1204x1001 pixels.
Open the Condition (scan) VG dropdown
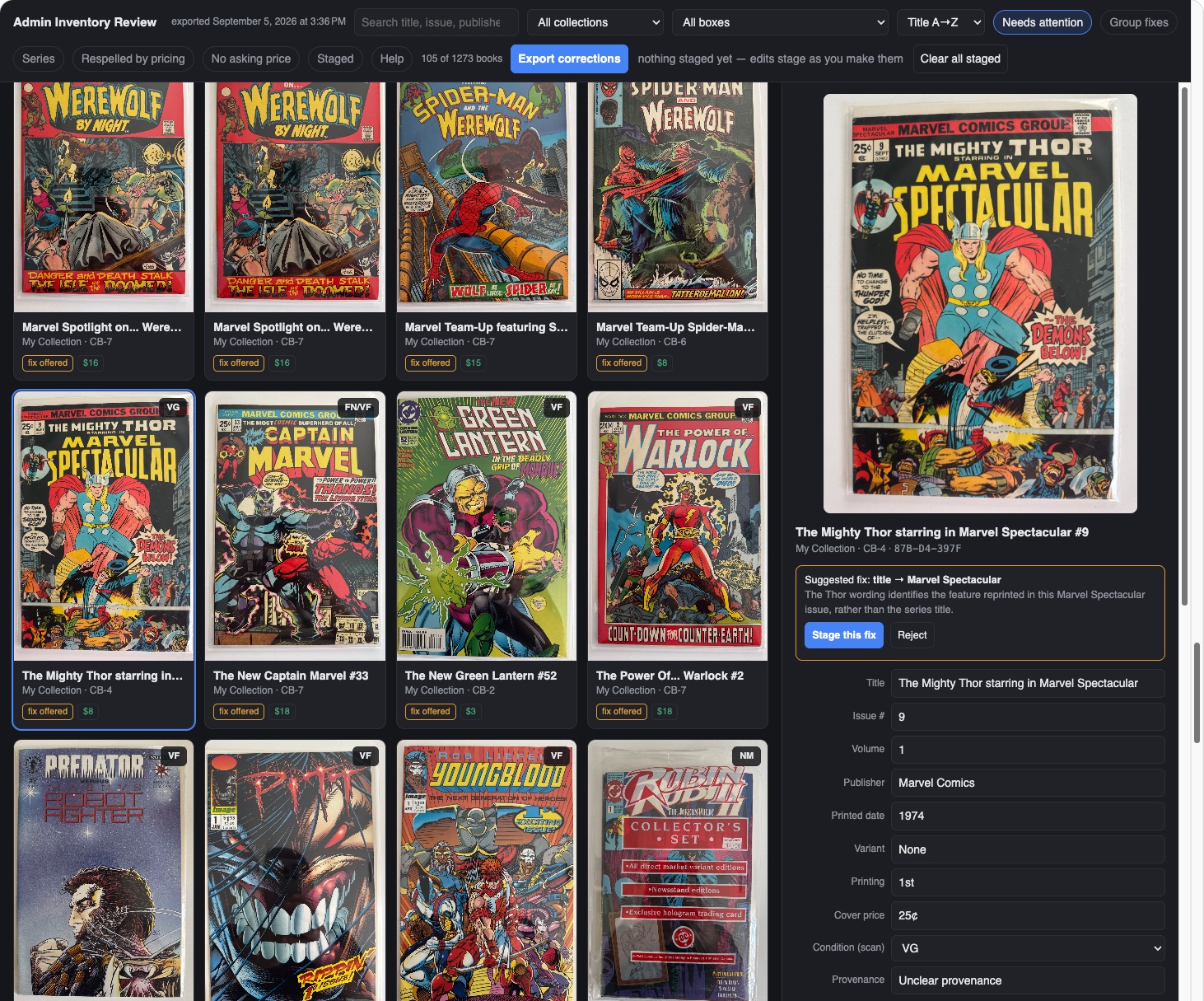(1028, 948)
